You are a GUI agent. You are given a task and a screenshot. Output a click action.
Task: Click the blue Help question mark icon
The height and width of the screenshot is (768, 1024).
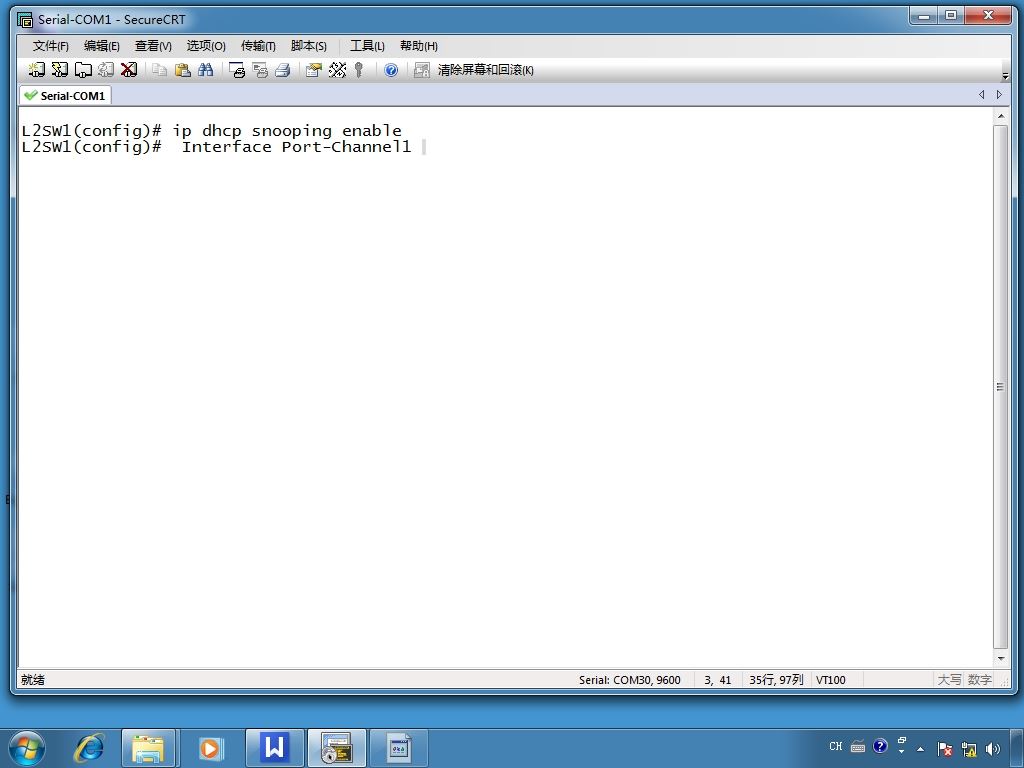(391, 70)
